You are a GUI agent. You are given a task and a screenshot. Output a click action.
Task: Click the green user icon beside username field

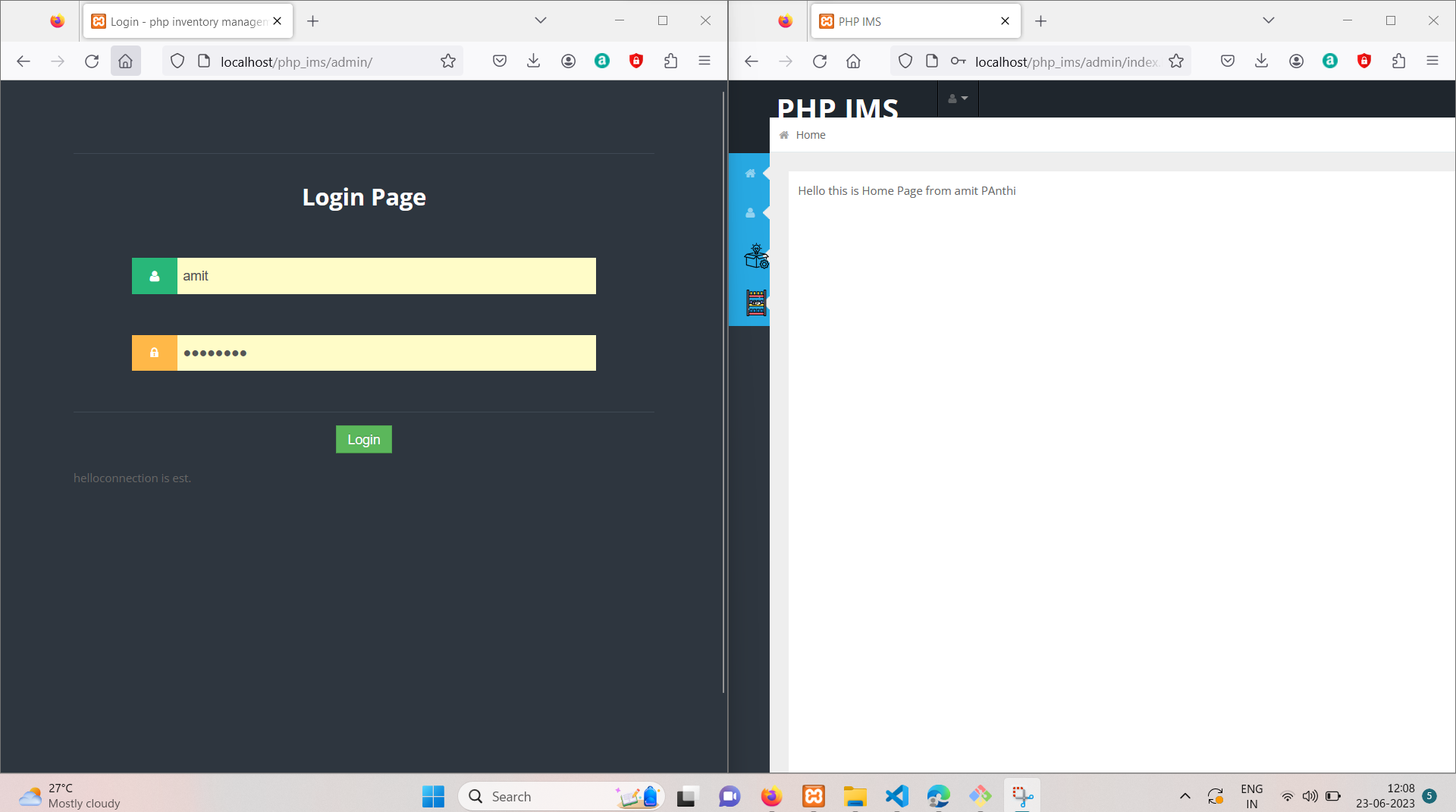[154, 275]
